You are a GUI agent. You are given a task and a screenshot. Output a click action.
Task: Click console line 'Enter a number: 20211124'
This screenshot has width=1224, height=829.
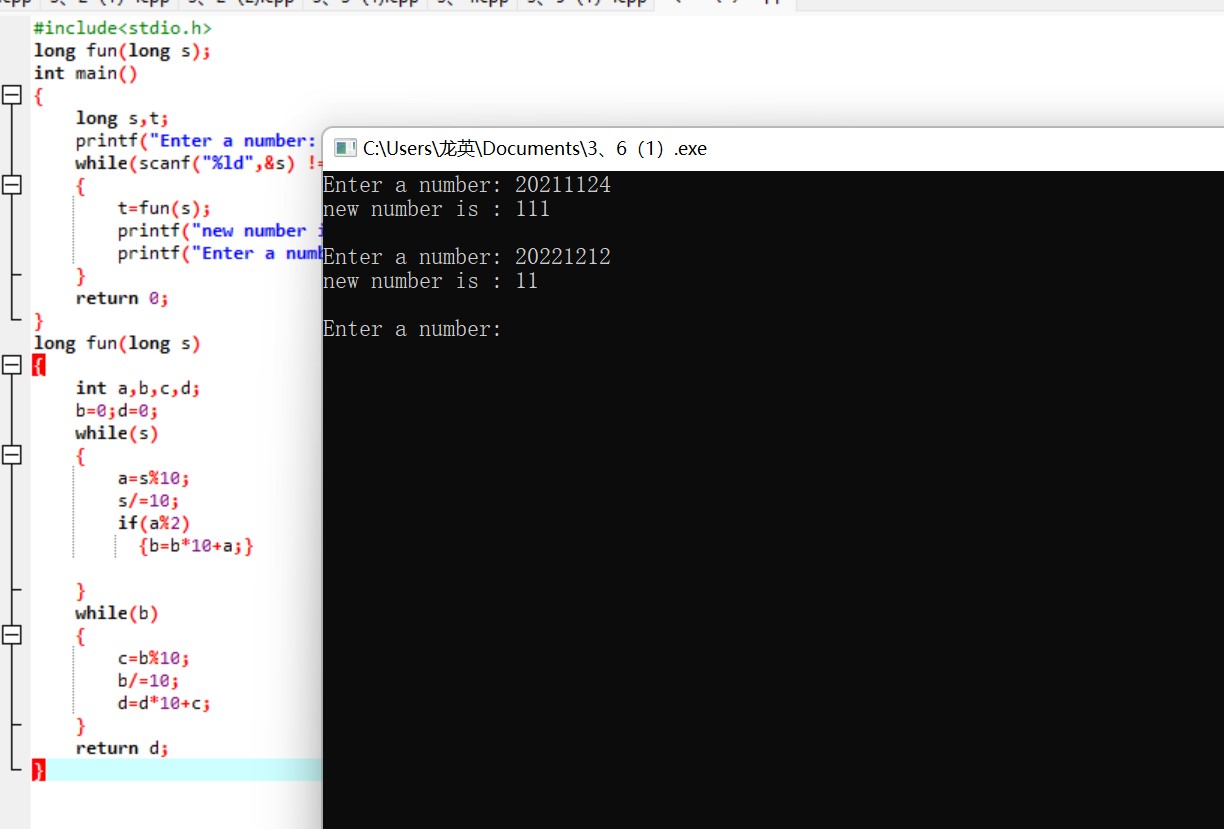tap(467, 185)
